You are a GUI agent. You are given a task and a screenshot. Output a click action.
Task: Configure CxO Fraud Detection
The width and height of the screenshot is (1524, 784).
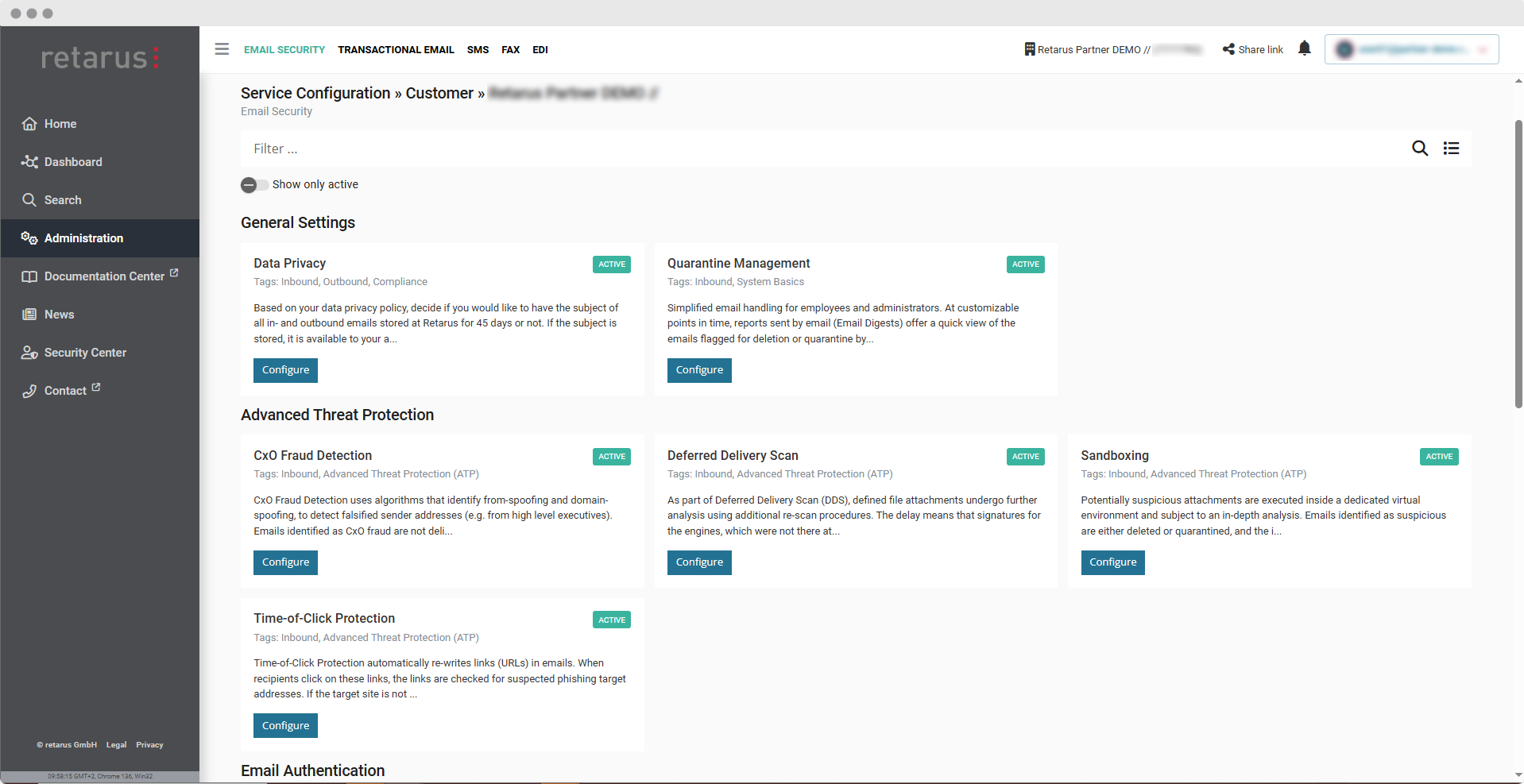[x=285, y=562]
